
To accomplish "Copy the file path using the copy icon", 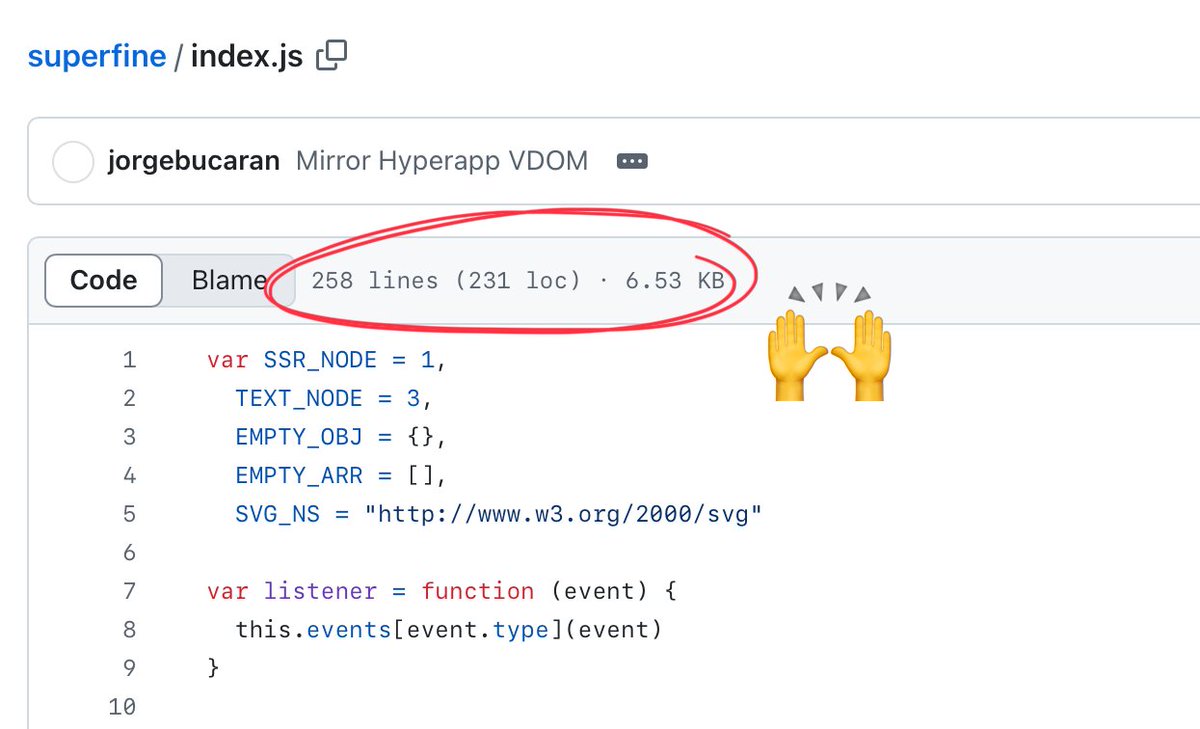I will tap(331, 56).
